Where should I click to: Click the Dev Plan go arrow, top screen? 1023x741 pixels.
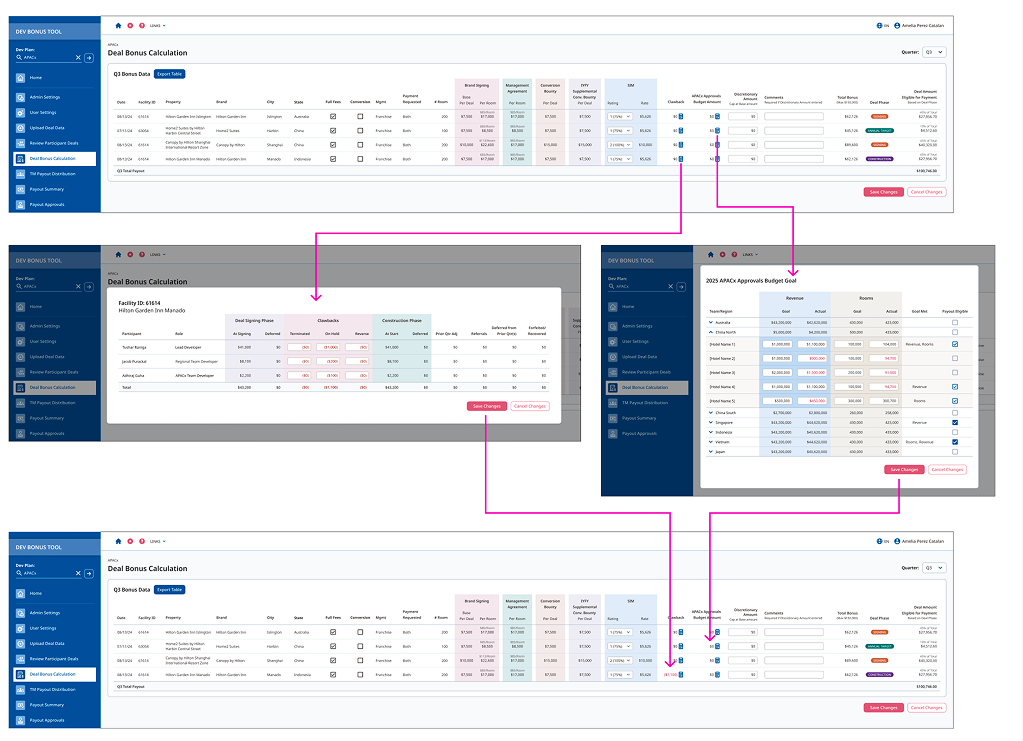tap(89, 57)
